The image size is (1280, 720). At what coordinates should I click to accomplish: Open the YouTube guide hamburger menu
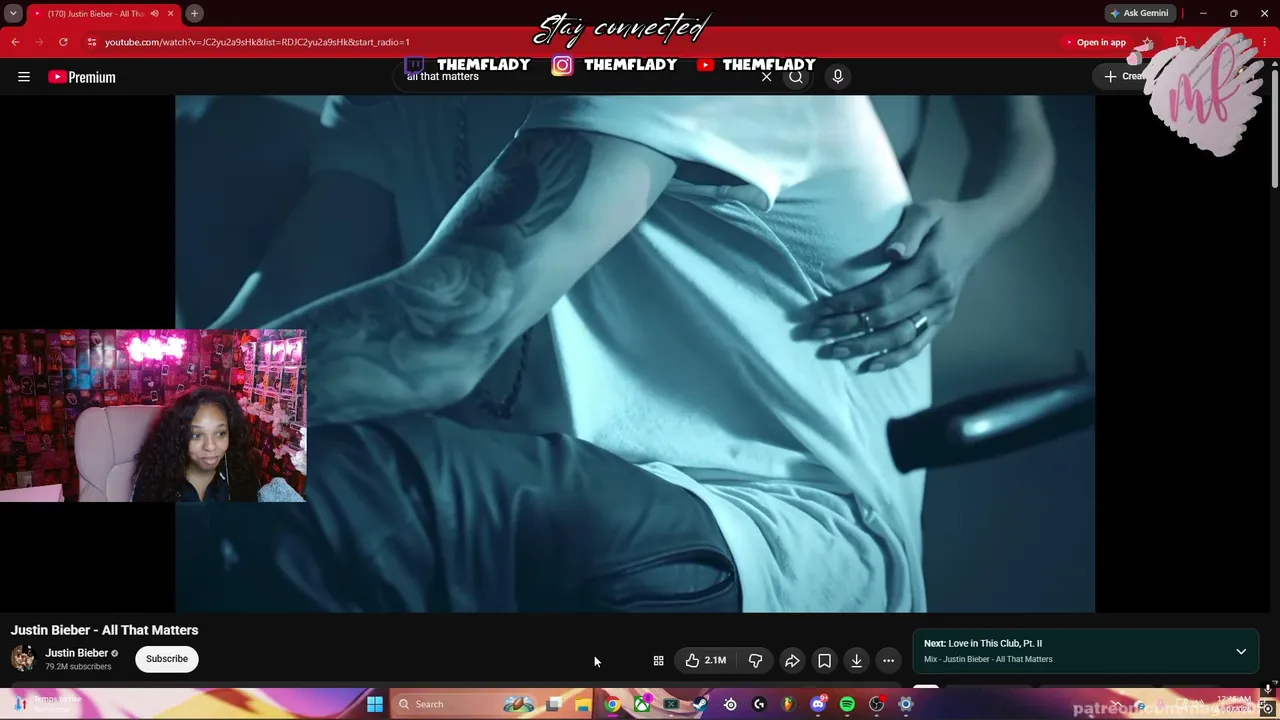(24, 77)
